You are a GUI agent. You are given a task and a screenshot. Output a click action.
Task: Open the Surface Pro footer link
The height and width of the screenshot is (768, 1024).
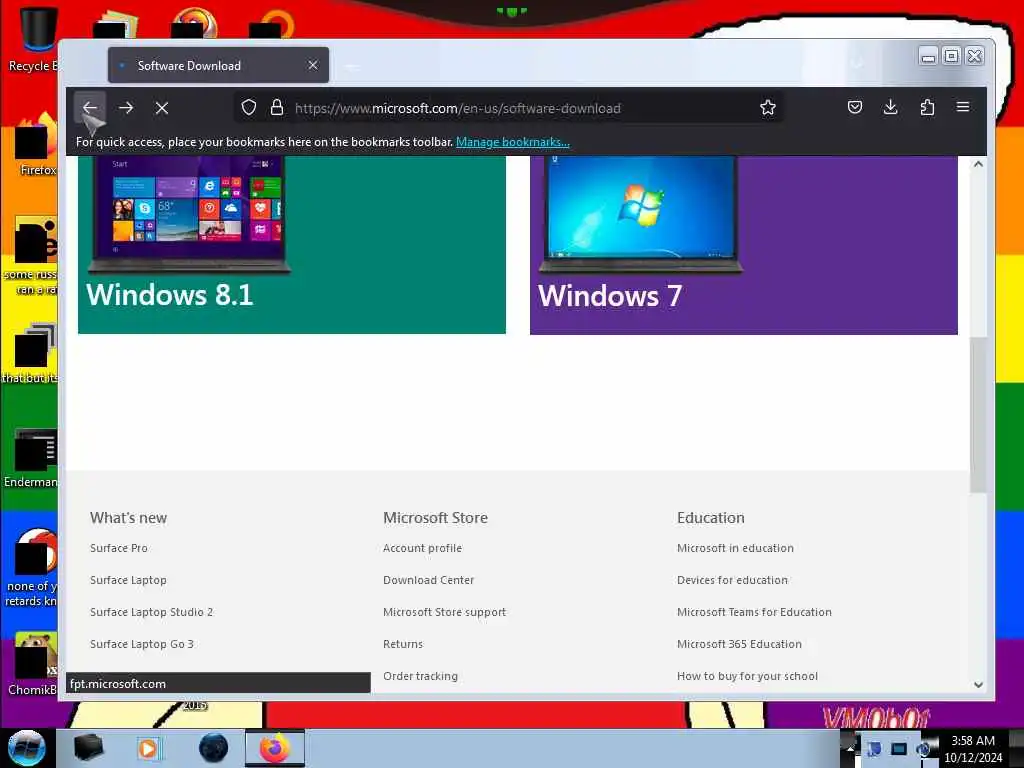[x=119, y=548]
